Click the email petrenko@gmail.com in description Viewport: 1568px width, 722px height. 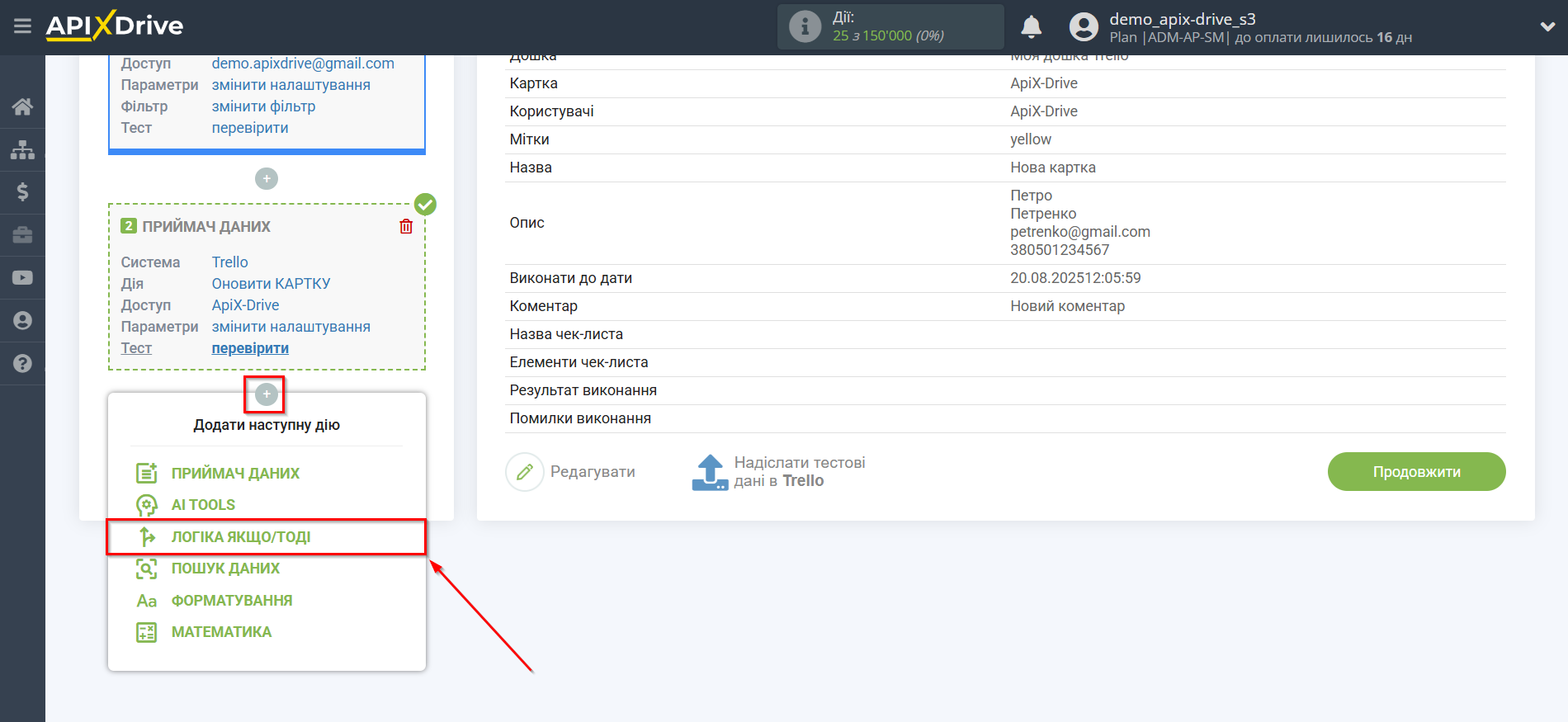pyautogui.click(x=1080, y=232)
